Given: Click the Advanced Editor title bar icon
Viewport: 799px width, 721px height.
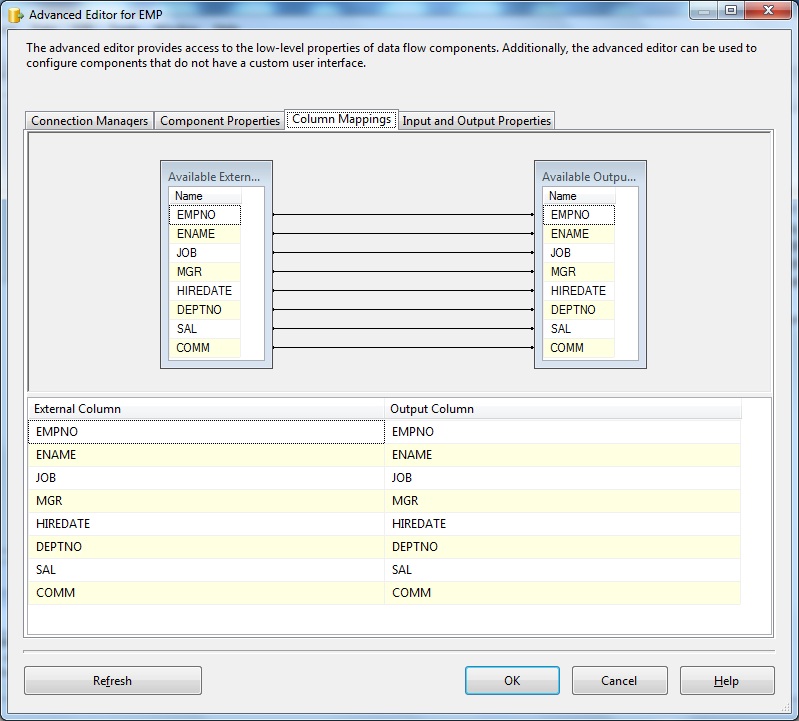Looking at the screenshot, I should tap(16, 15).
